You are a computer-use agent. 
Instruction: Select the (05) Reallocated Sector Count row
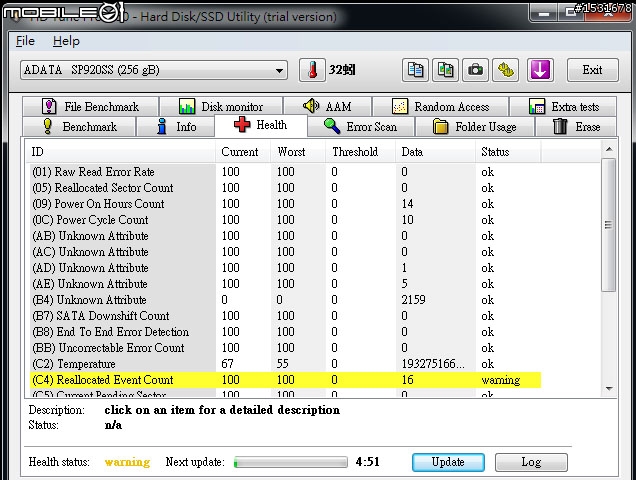point(285,188)
